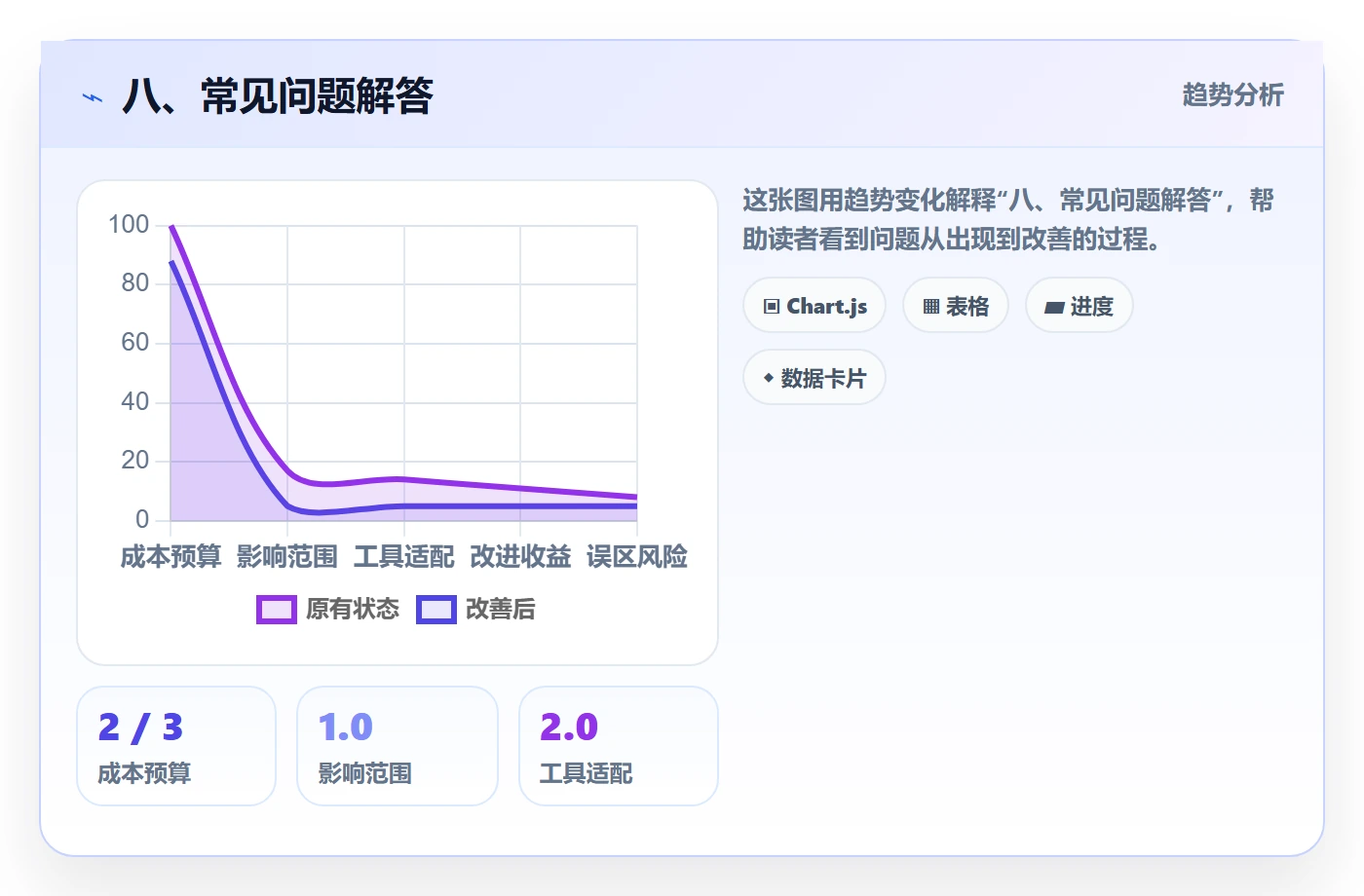Toggle the 原有状态 legend series

click(328, 610)
